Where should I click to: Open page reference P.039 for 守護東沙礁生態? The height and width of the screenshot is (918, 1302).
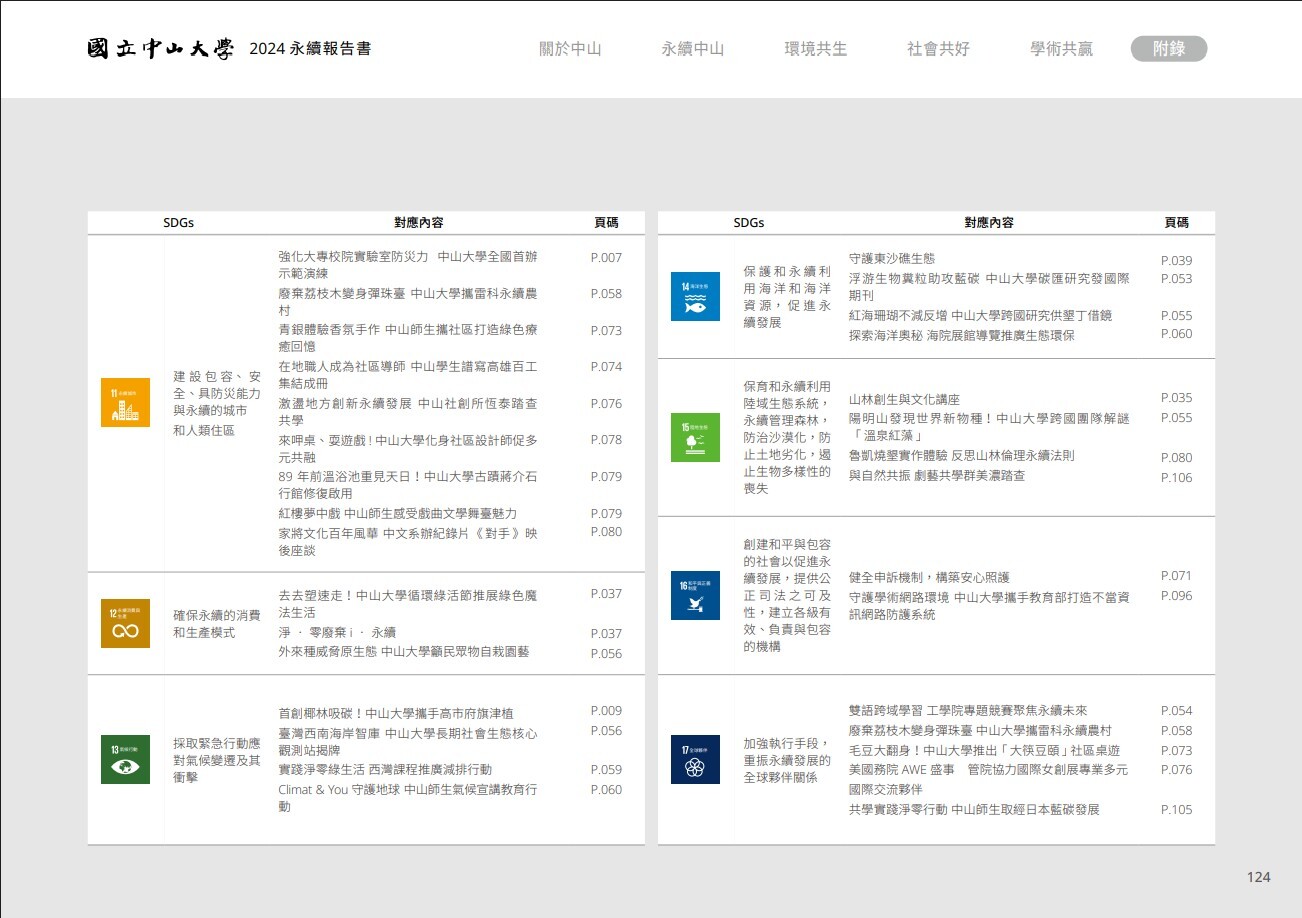point(1176,260)
